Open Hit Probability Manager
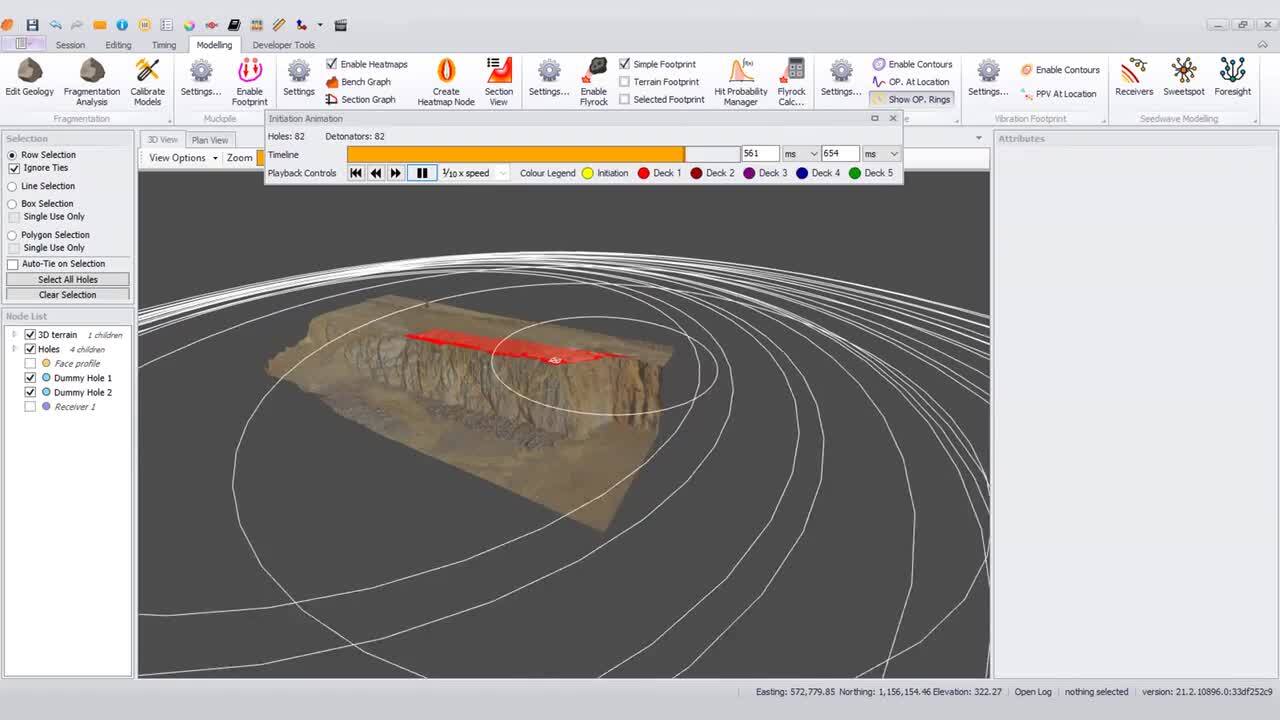1280x720 pixels. tap(741, 81)
